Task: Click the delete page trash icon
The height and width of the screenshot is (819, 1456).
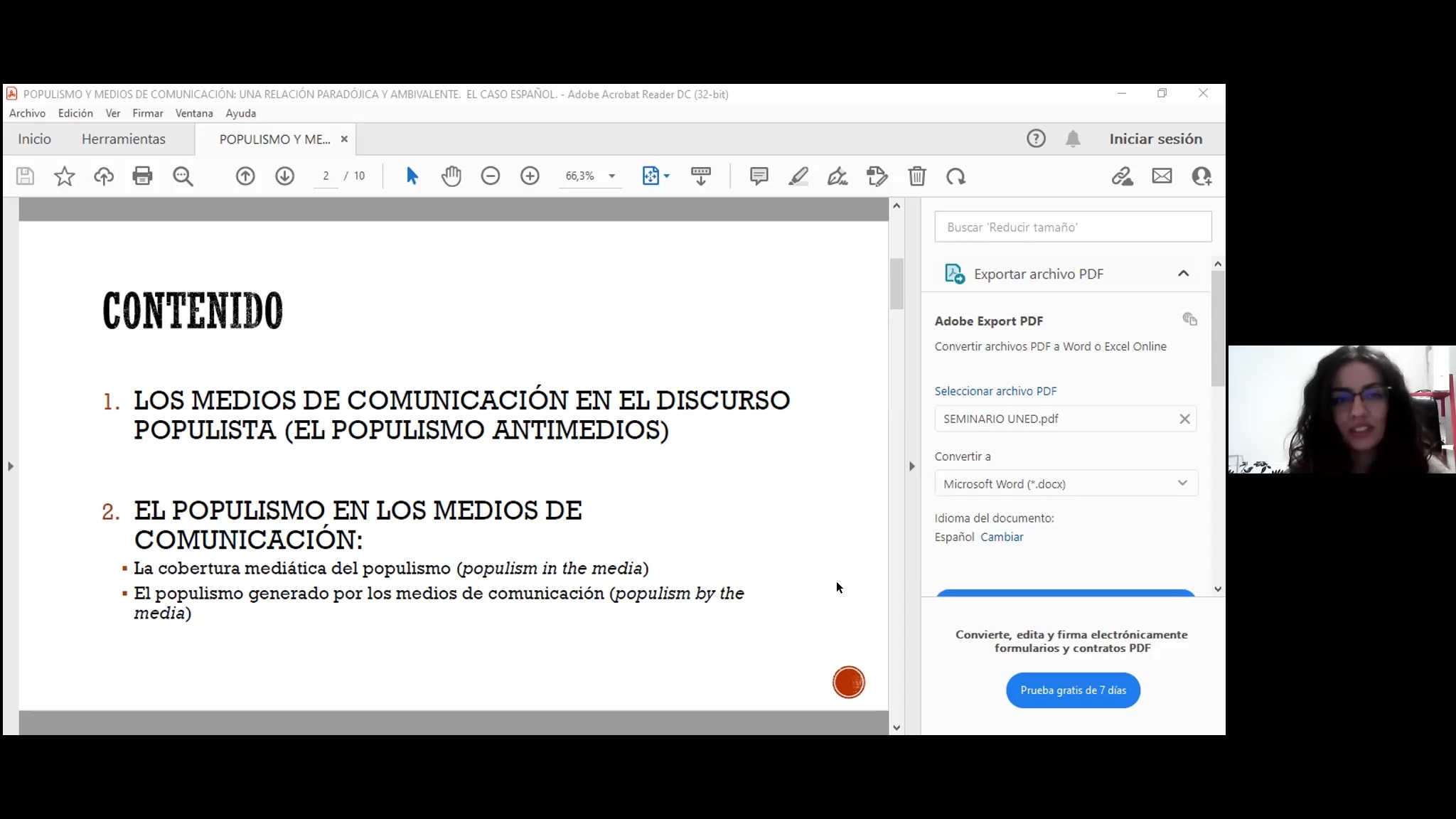Action: [916, 176]
